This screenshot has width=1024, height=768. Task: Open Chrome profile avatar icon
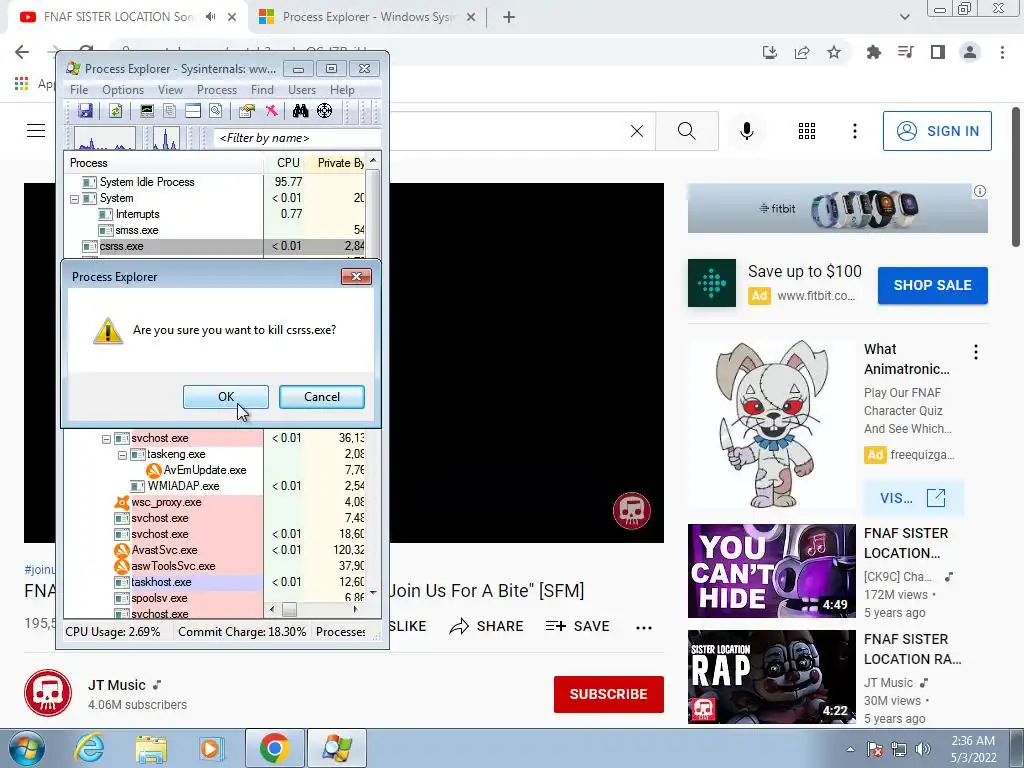(x=970, y=52)
